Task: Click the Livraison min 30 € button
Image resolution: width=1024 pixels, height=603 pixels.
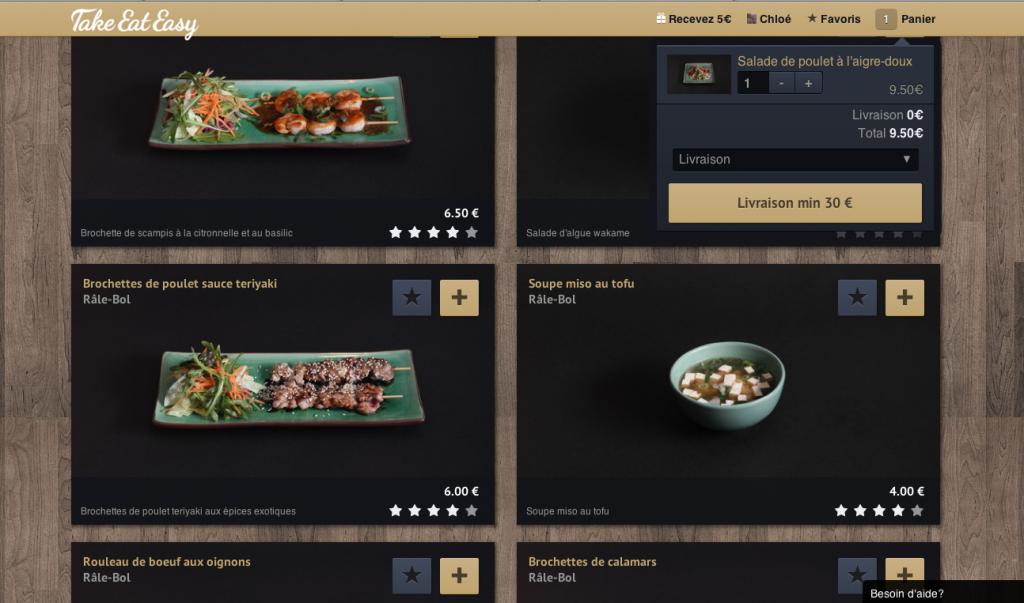Action: tap(795, 203)
